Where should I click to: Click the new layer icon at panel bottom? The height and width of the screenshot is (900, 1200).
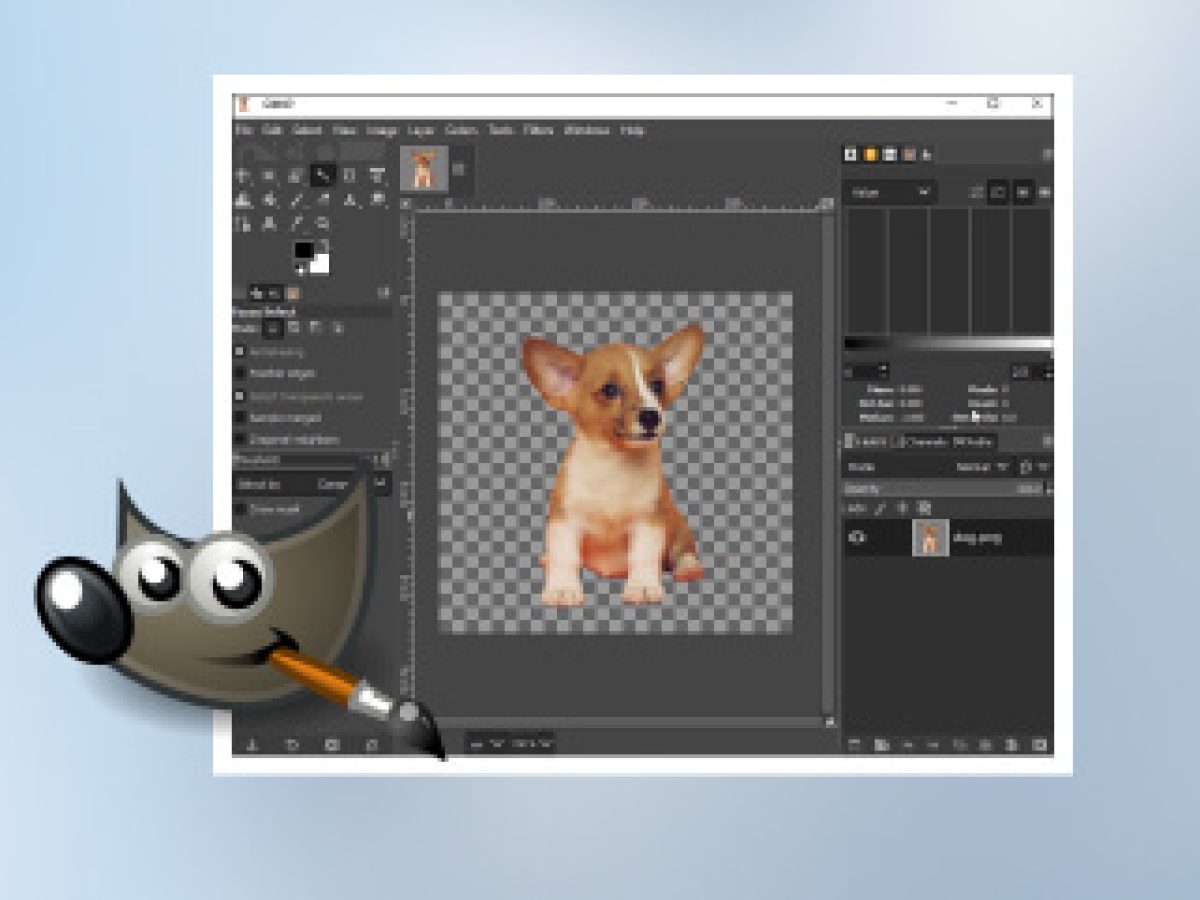pos(855,745)
